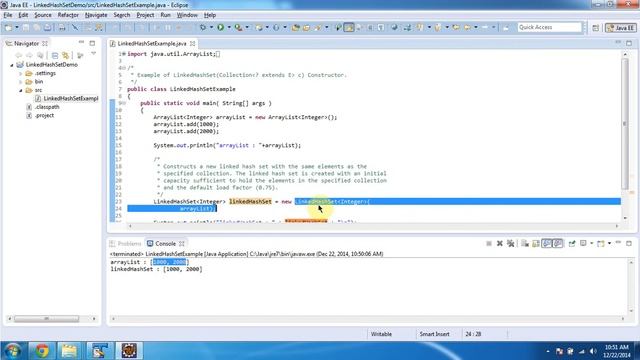Open the Display Selected Console dropdown arrow
Viewport: 640px width, 360px height.
(591, 244)
